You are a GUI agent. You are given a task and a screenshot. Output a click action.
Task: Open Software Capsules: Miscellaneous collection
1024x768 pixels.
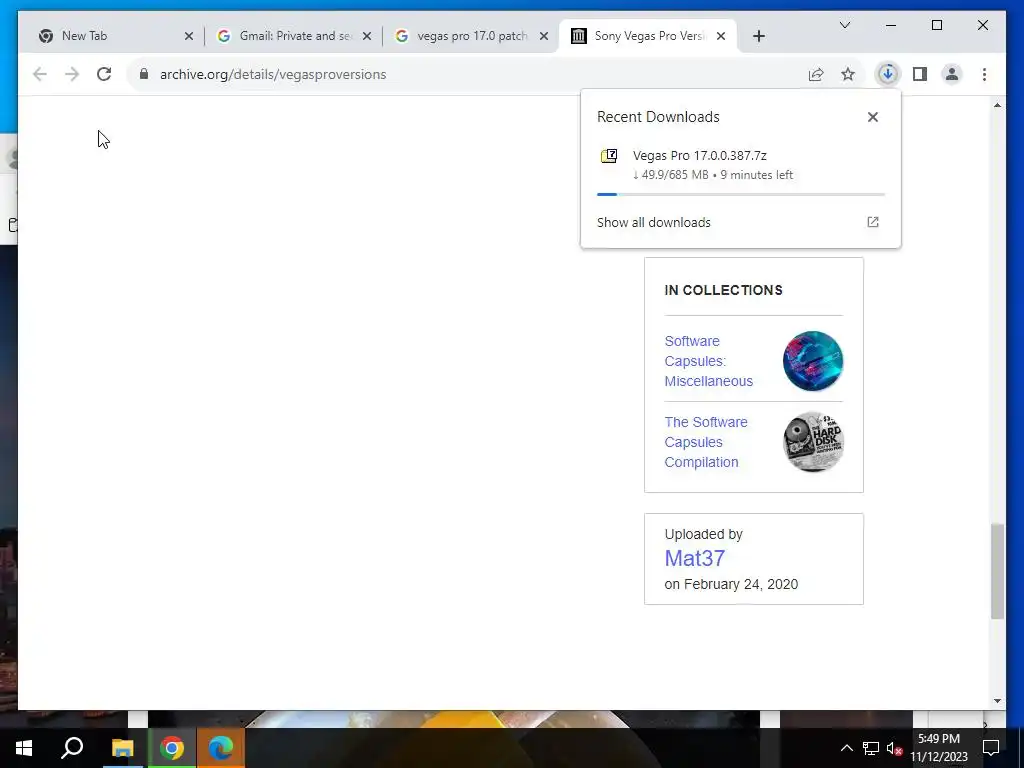[x=709, y=361]
